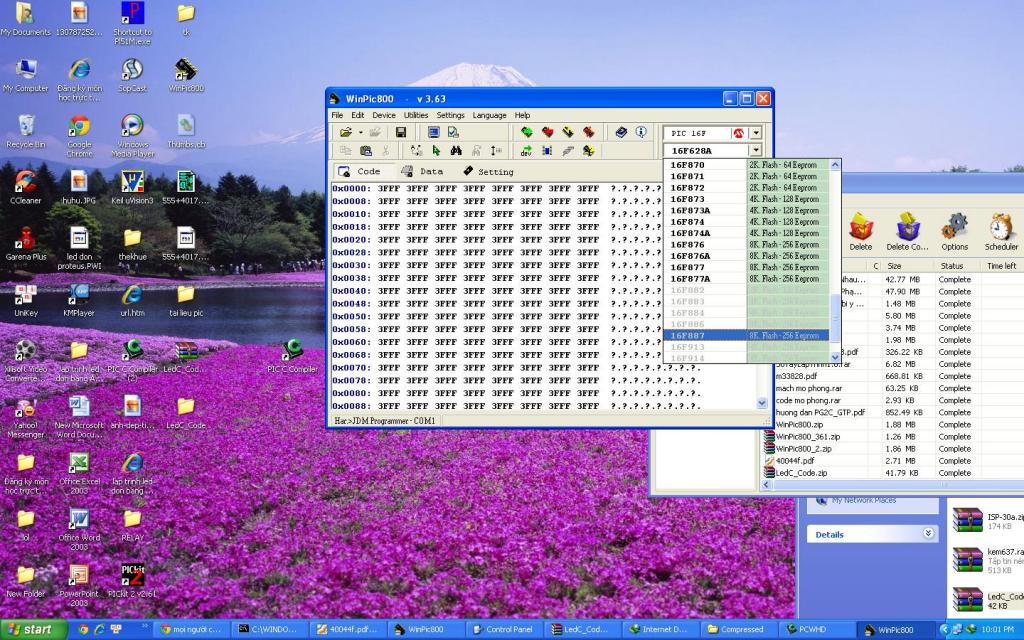The height and width of the screenshot is (640, 1024).
Task: Click the Google Chrome desktop icon
Action: click(79, 136)
